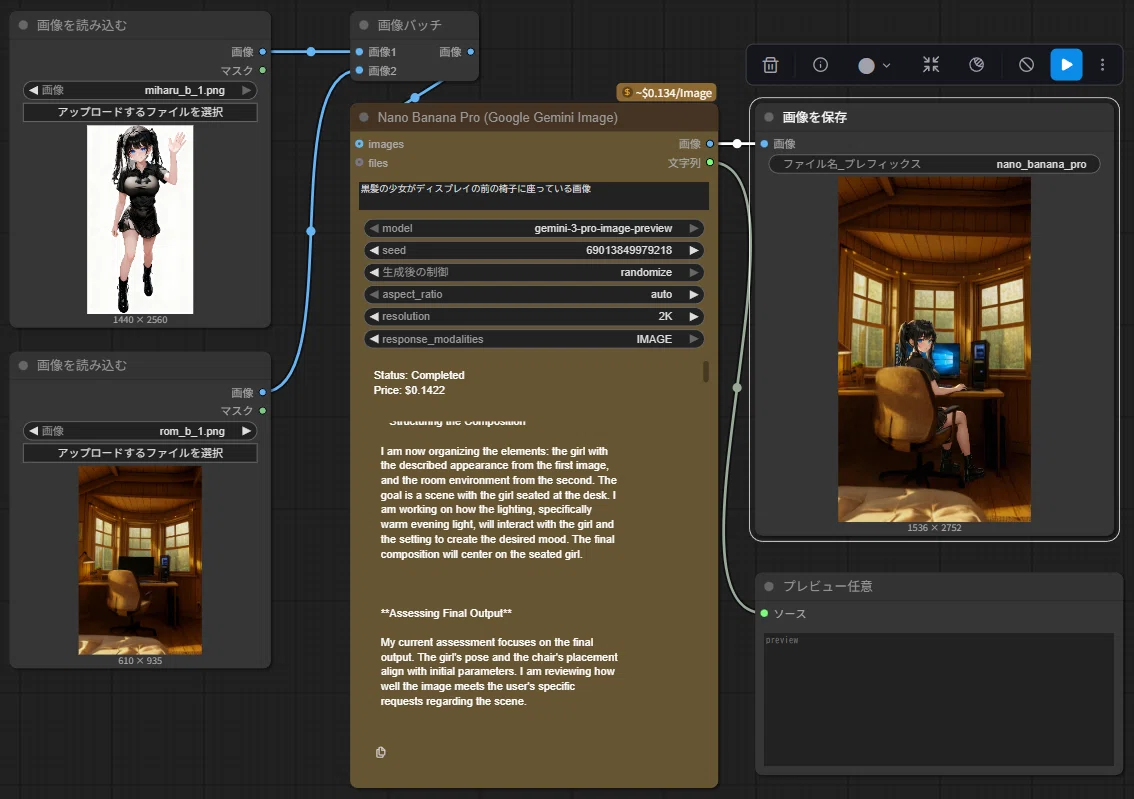The image size is (1134, 799).
Task: Click the 画像2 input port on 画像バッチ
Action: pos(359,71)
